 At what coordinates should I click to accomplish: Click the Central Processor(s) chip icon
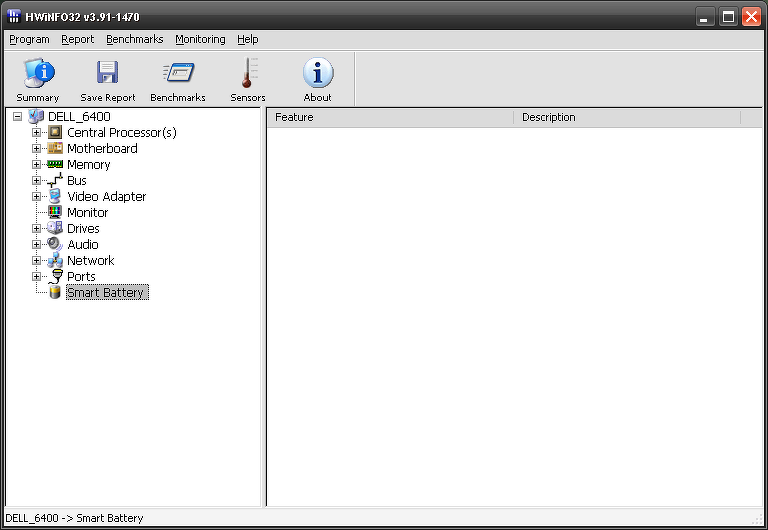coord(55,132)
